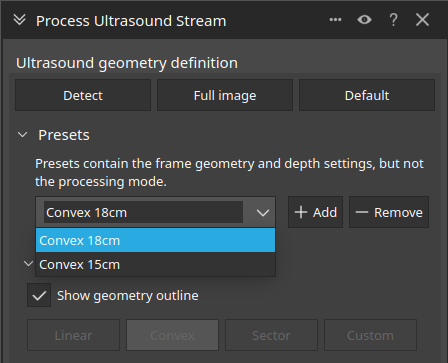Click the Convex 18cm combo text field
The width and height of the screenshot is (448, 363).
pos(143,212)
